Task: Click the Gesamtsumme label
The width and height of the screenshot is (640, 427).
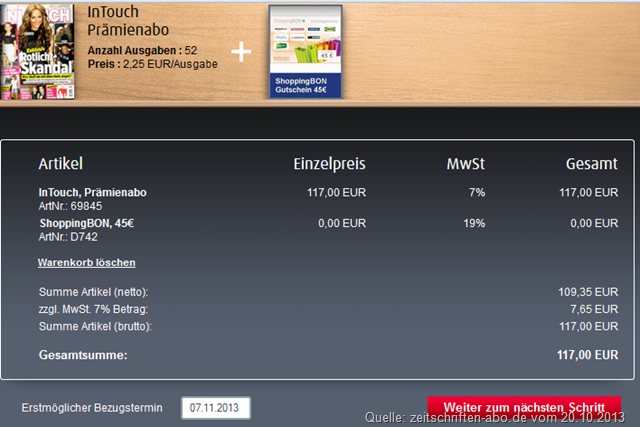Action: [x=83, y=355]
